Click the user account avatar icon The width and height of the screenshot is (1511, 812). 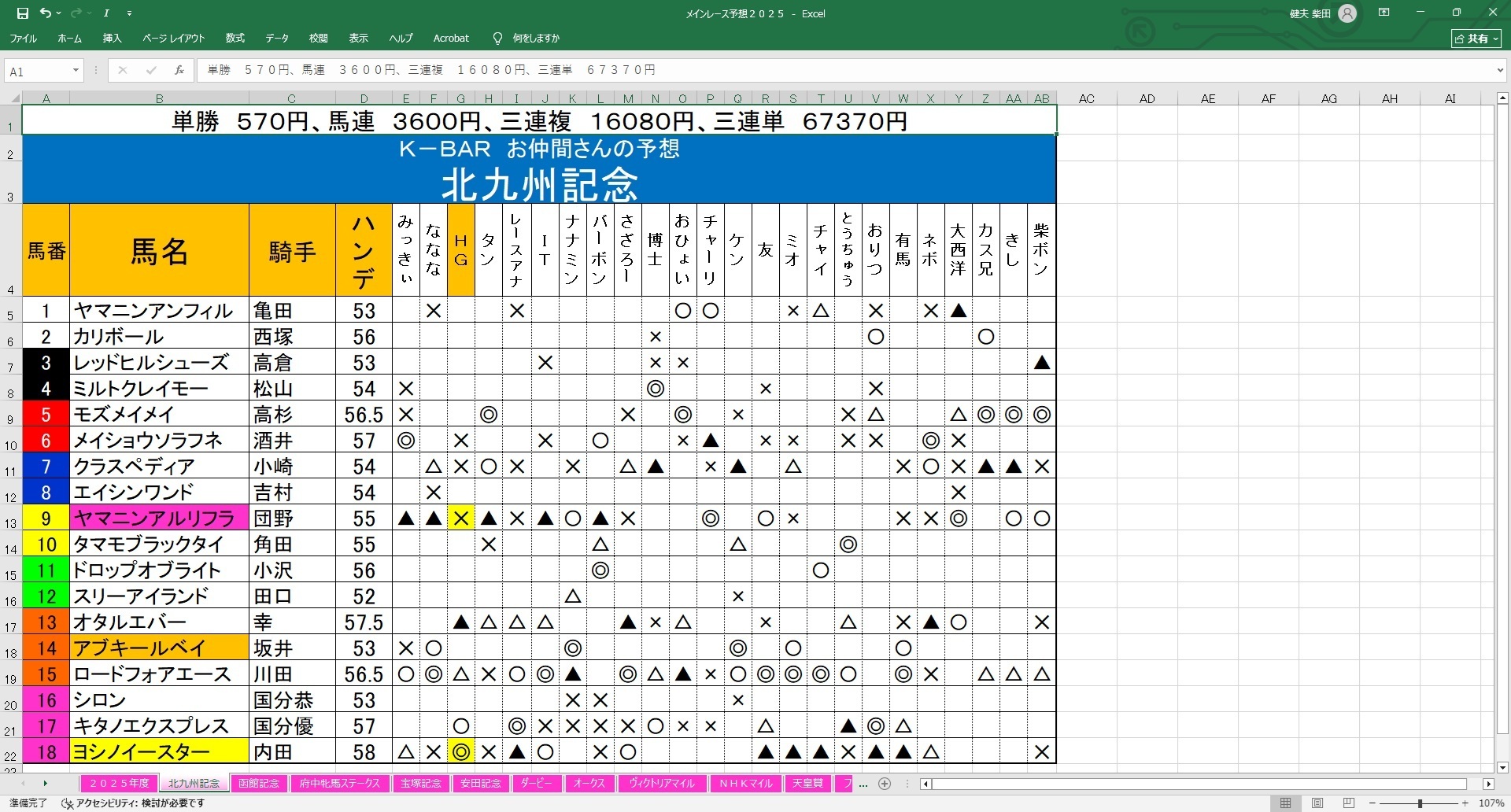tap(1347, 13)
